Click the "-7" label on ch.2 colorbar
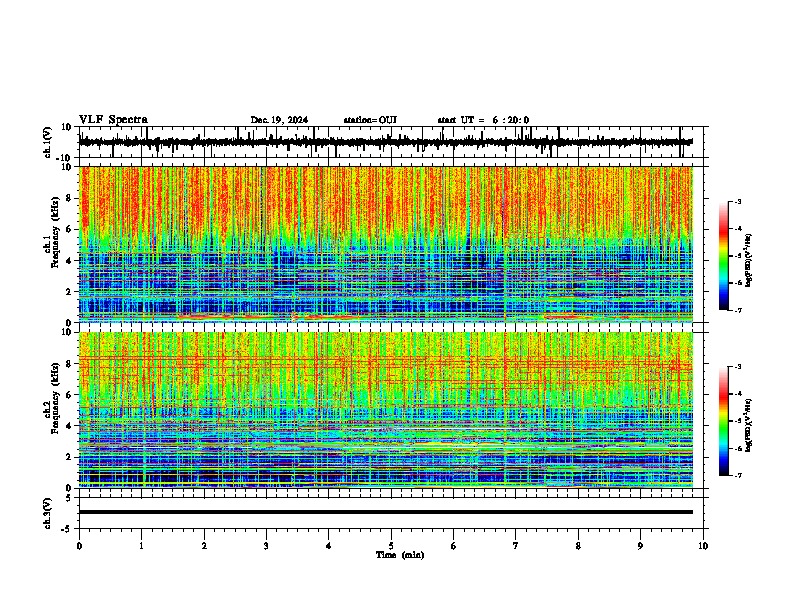792x612 pixels. [738, 475]
